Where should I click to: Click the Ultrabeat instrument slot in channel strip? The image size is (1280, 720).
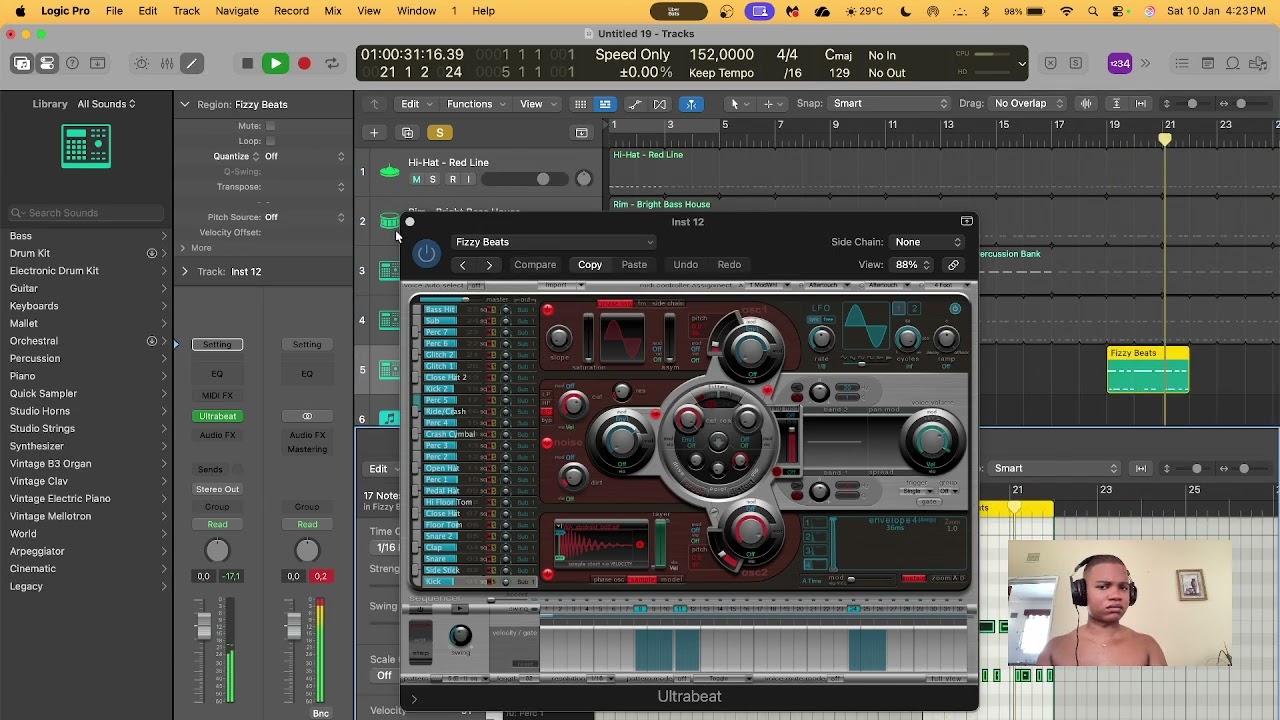pos(217,416)
